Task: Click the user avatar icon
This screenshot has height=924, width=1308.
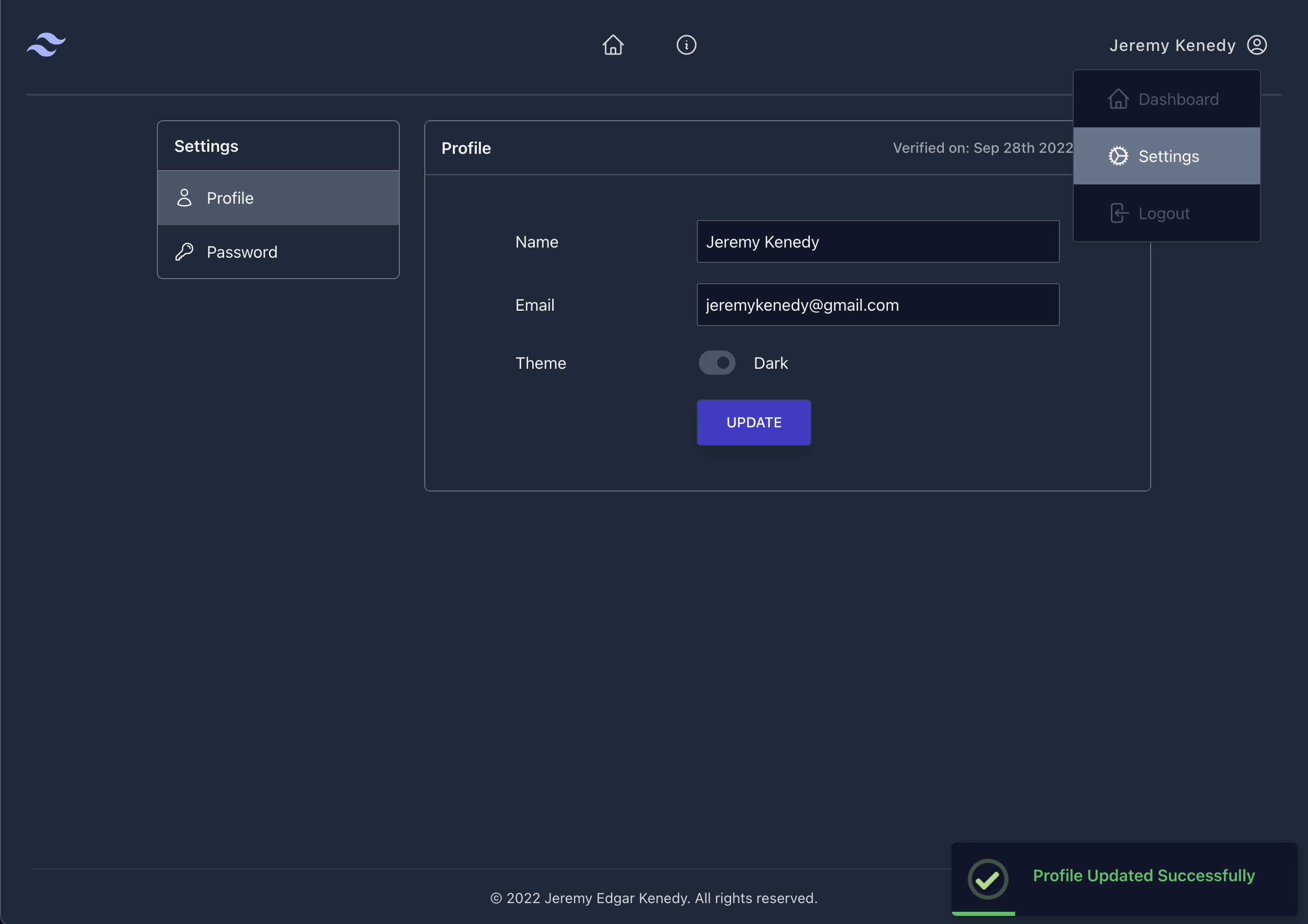Action: coord(1257,44)
